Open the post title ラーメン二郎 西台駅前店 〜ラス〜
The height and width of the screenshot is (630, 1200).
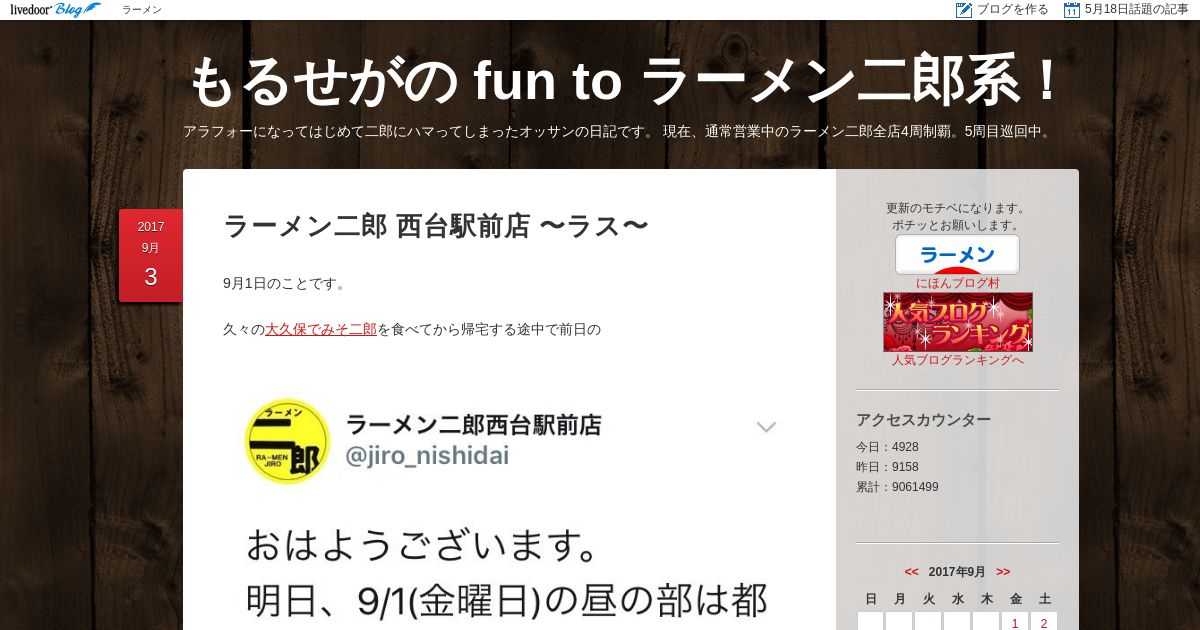point(436,227)
